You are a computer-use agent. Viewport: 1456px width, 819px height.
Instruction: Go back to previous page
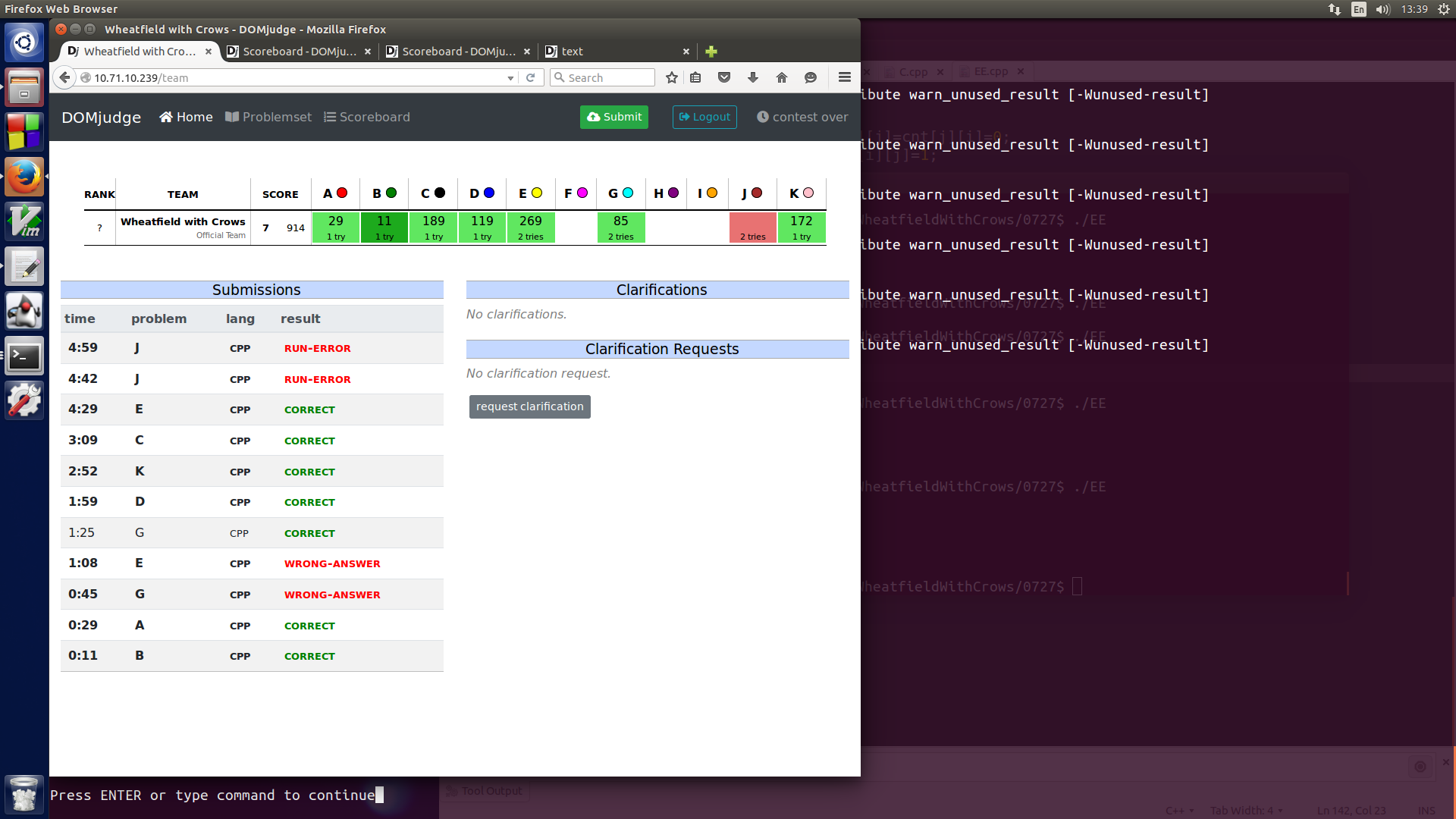tap(65, 77)
